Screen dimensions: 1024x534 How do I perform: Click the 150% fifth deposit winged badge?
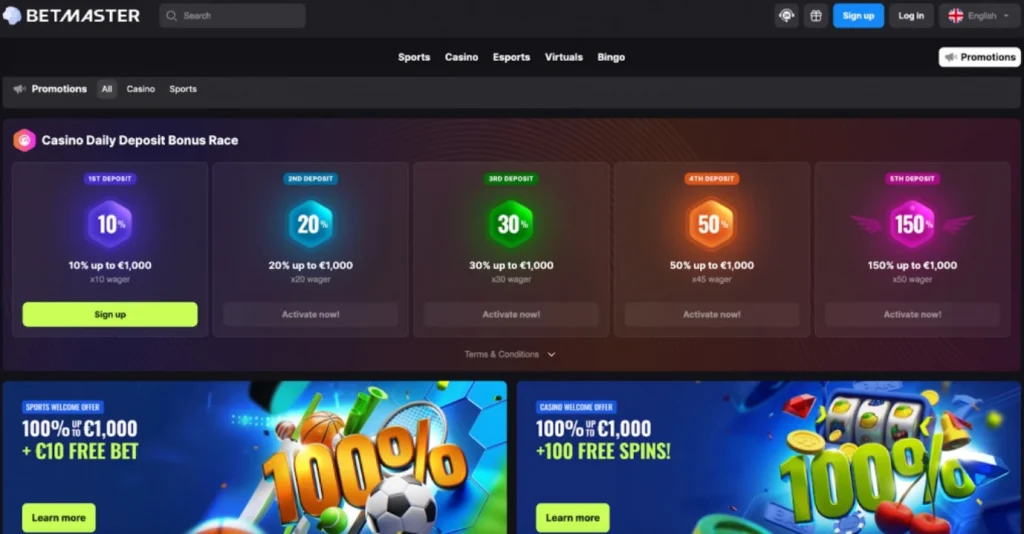click(912, 224)
